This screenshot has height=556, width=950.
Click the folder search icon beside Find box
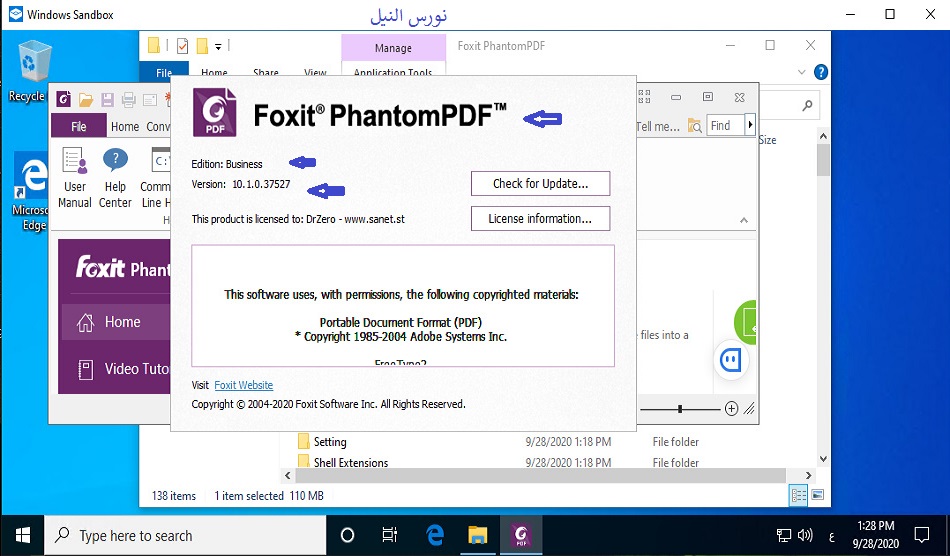click(x=694, y=126)
